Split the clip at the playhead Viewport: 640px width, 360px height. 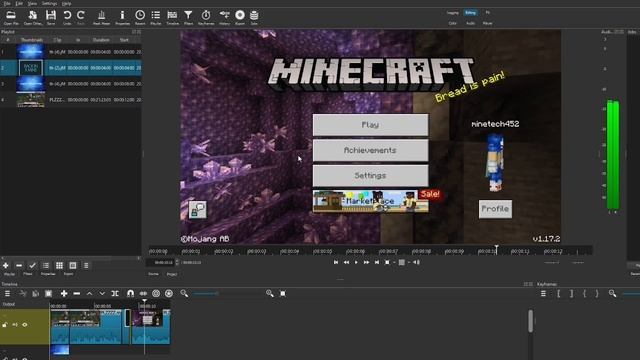(115, 293)
